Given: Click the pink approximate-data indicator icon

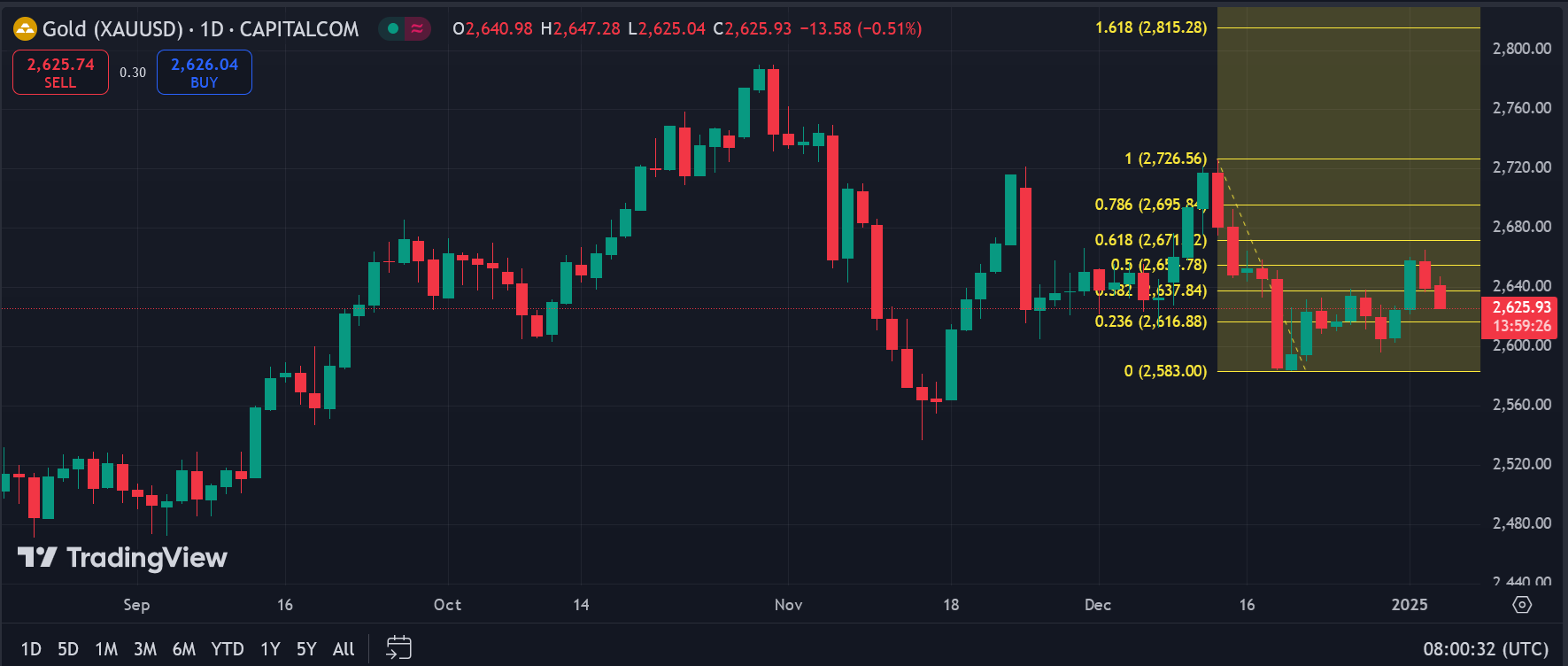Looking at the screenshot, I should tap(417, 29).
